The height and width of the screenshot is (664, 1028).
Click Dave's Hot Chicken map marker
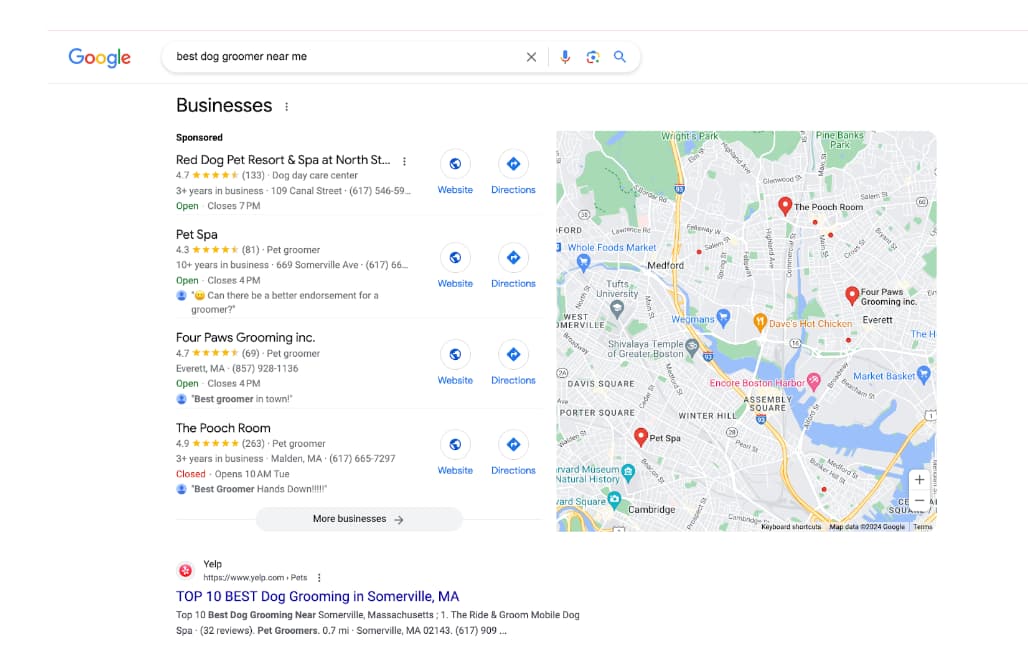click(x=760, y=322)
